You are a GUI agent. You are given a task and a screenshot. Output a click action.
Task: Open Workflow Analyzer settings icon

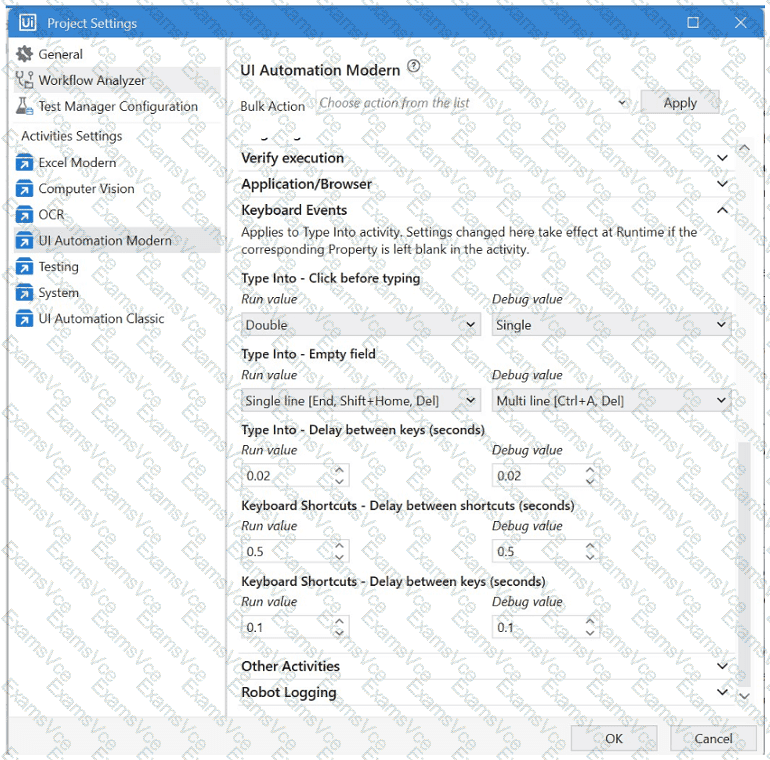tap(24, 80)
